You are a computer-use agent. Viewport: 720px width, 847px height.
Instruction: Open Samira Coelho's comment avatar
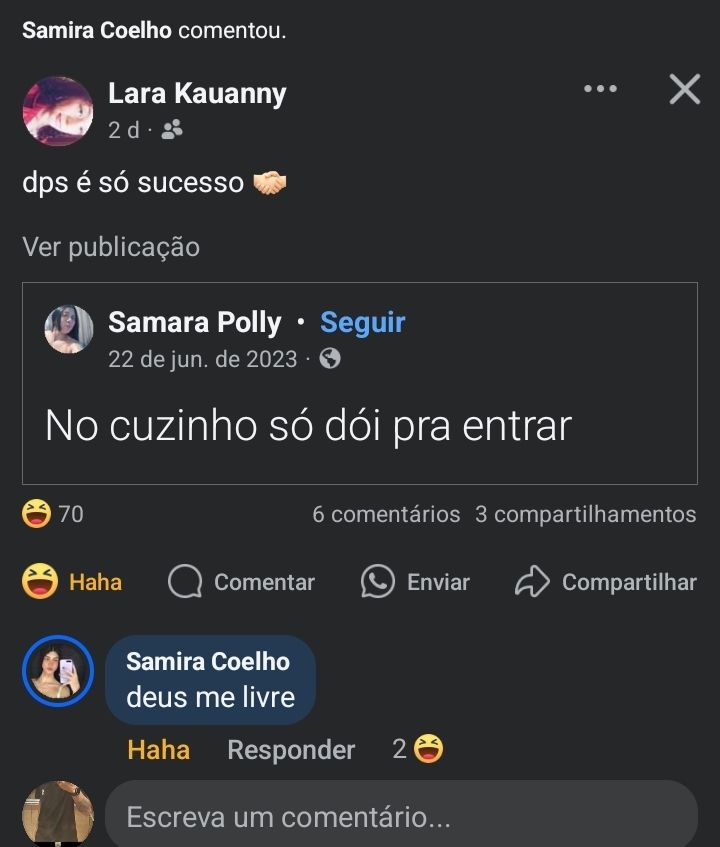point(58,671)
